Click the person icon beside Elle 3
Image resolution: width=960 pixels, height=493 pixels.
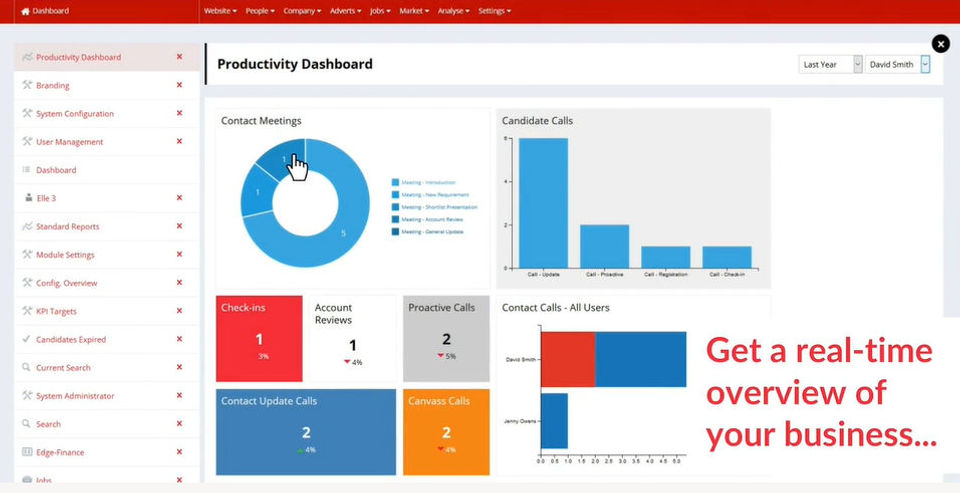click(28, 198)
